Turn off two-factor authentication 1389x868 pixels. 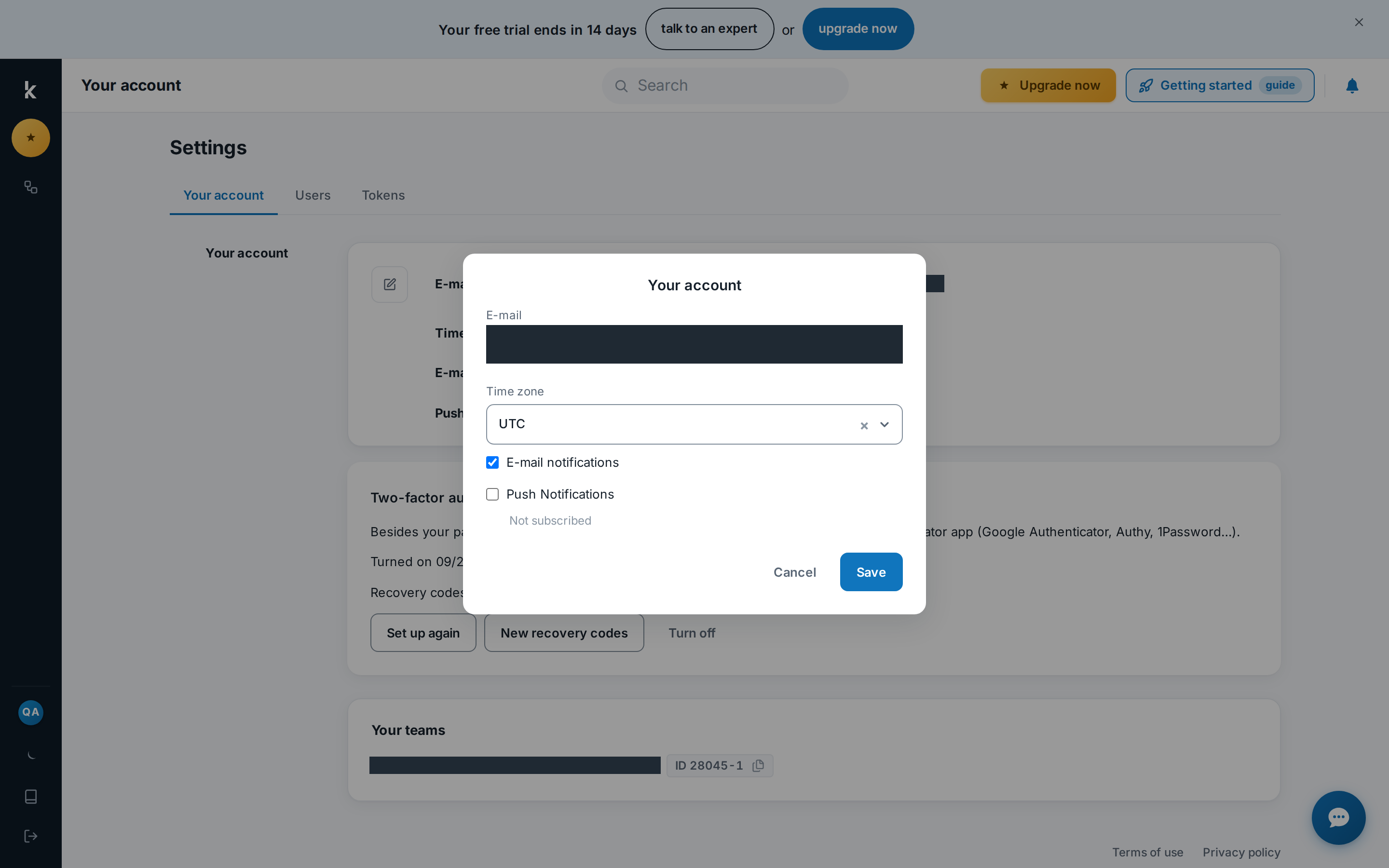[692, 633]
